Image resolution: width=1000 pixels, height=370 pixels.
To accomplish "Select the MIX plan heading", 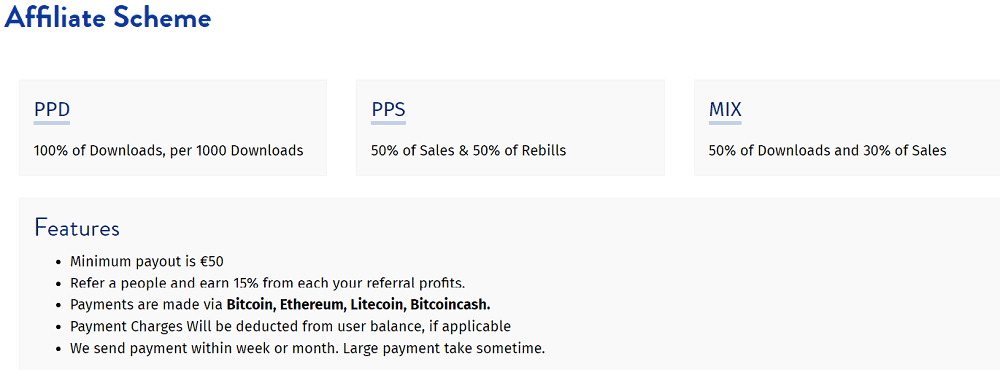I will pyautogui.click(x=725, y=110).
